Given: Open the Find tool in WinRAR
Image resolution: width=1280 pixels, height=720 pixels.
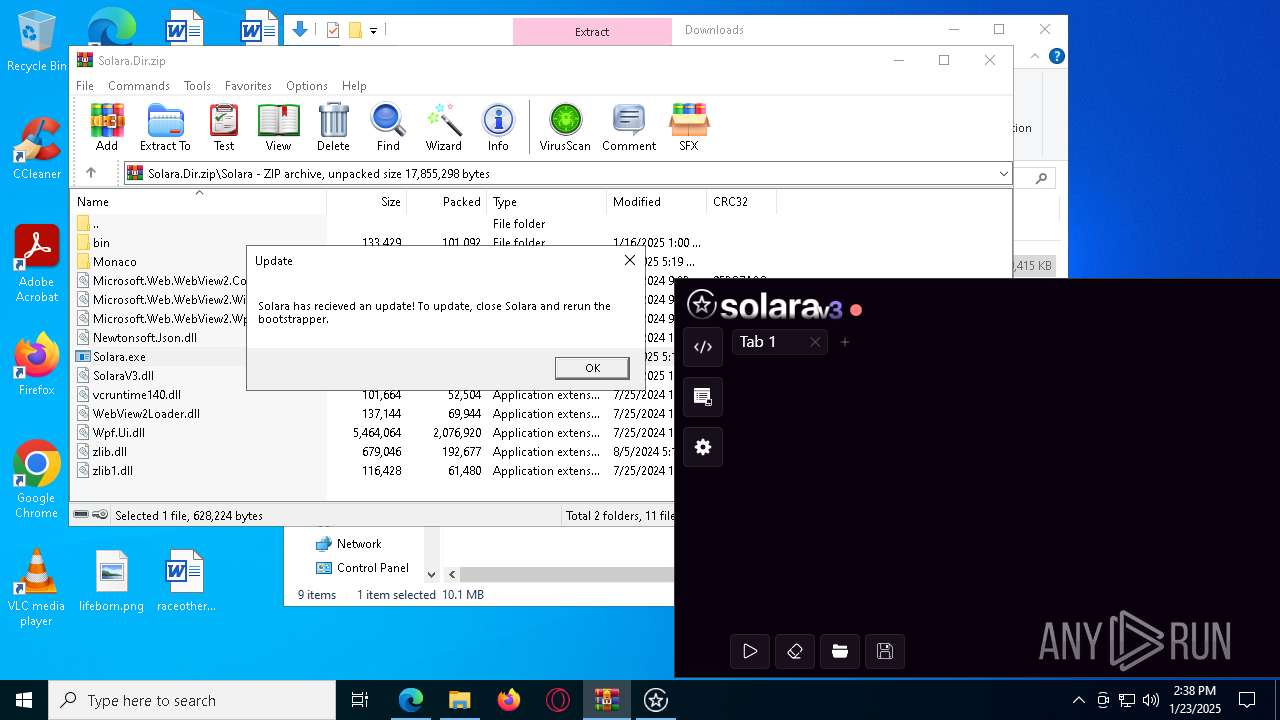Looking at the screenshot, I should point(388,127).
